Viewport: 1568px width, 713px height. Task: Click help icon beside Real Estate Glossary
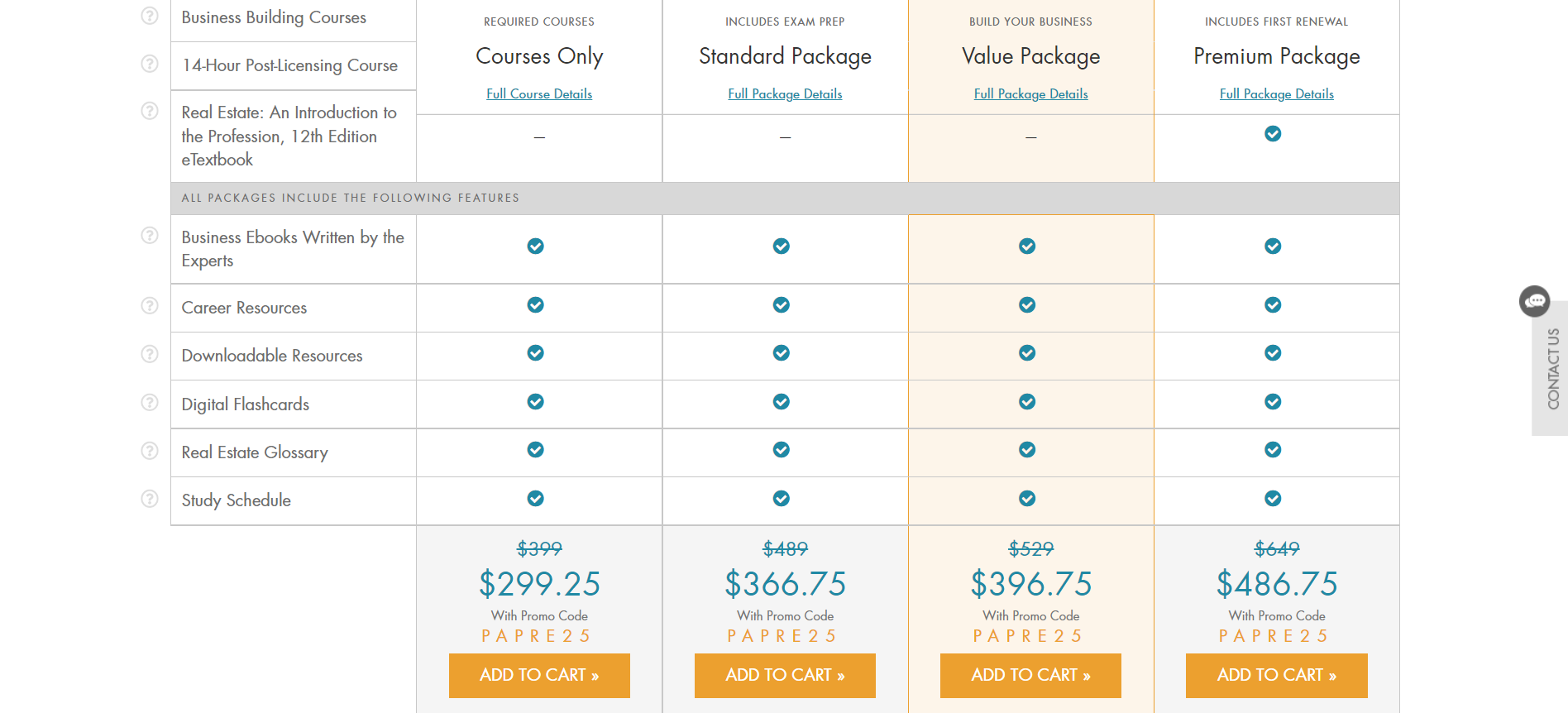click(150, 451)
